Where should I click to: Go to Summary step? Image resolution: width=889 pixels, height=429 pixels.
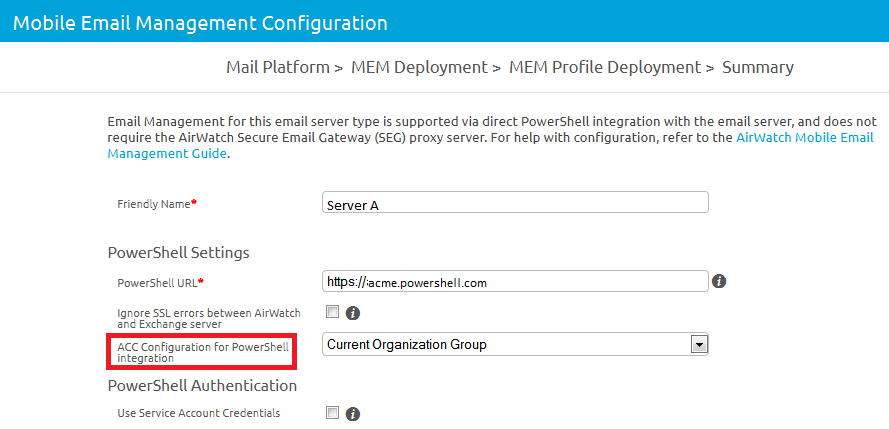pos(757,67)
